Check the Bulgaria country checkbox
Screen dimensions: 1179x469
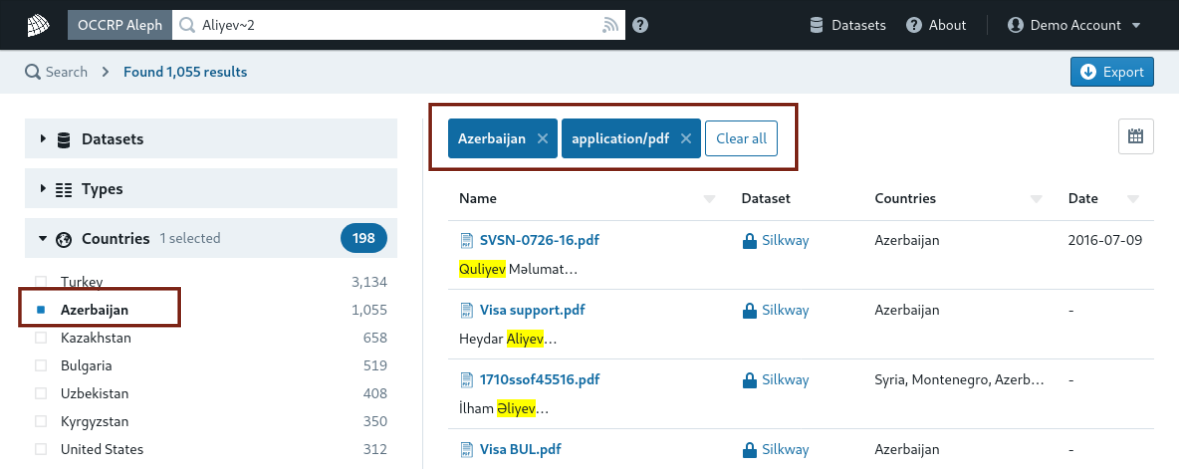pos(41,366)
